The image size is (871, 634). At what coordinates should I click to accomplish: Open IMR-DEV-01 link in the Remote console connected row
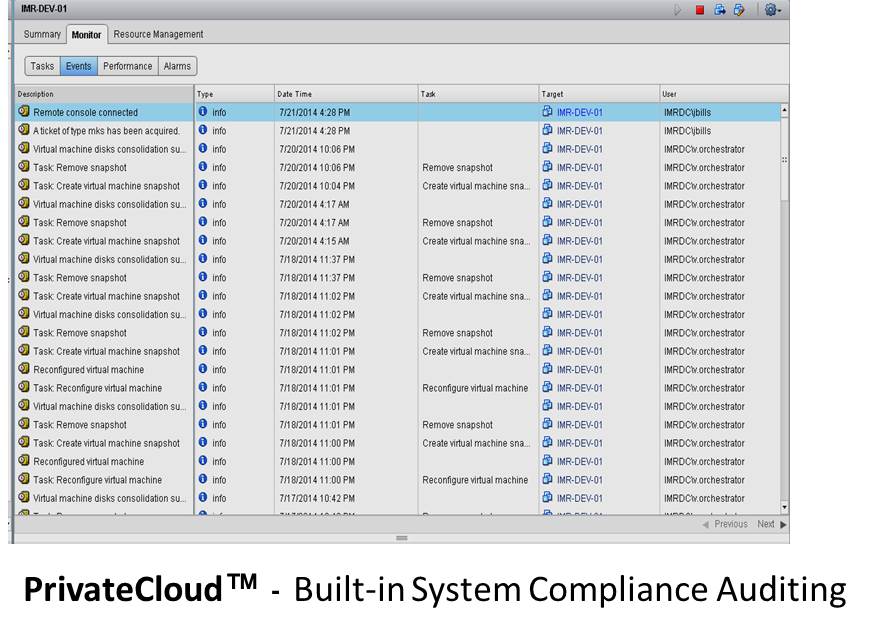click(579, 112)
